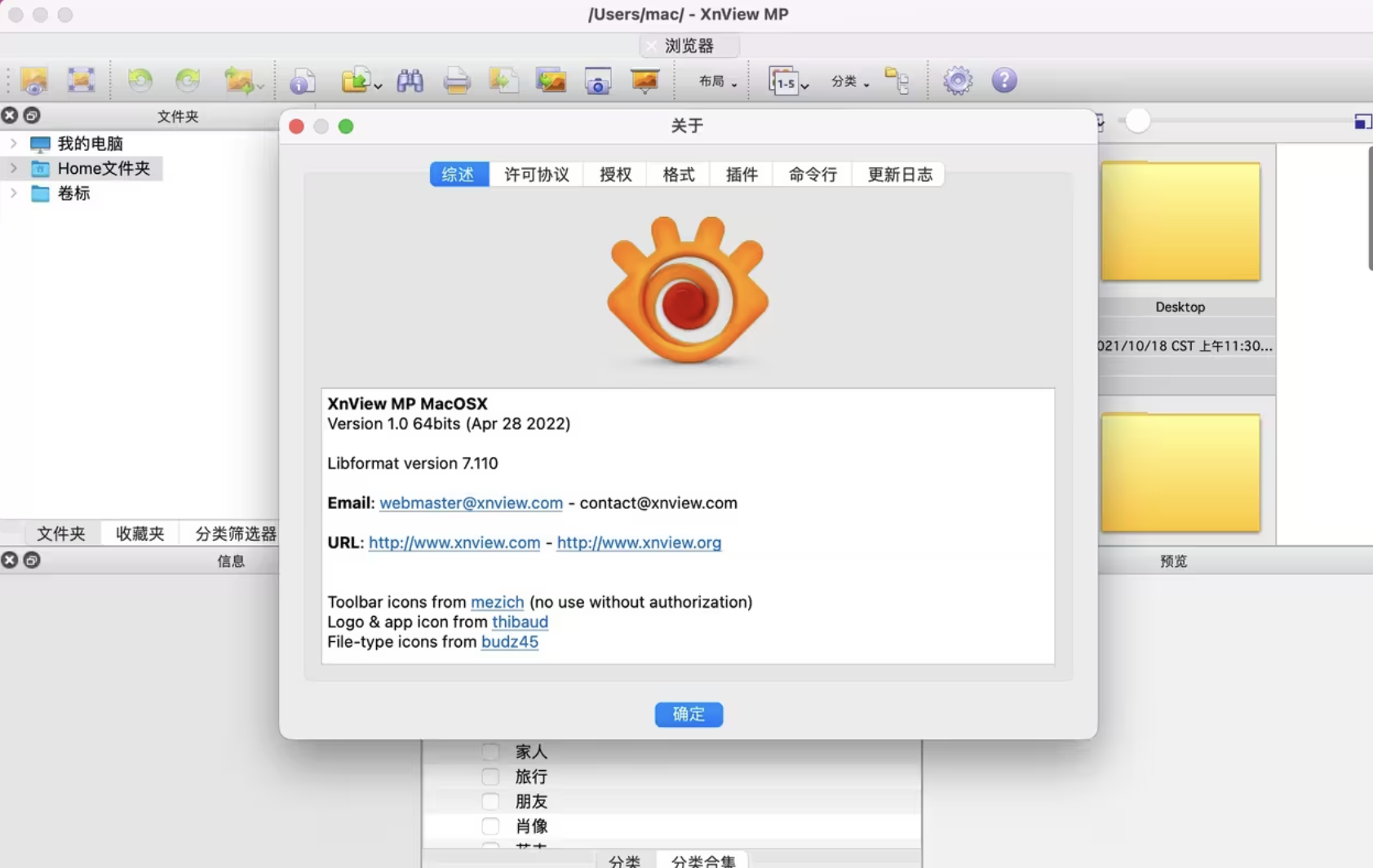Click the printer icon in toolbar
The height and width of the screenshot is (868, 1373).
pos(457,81)
